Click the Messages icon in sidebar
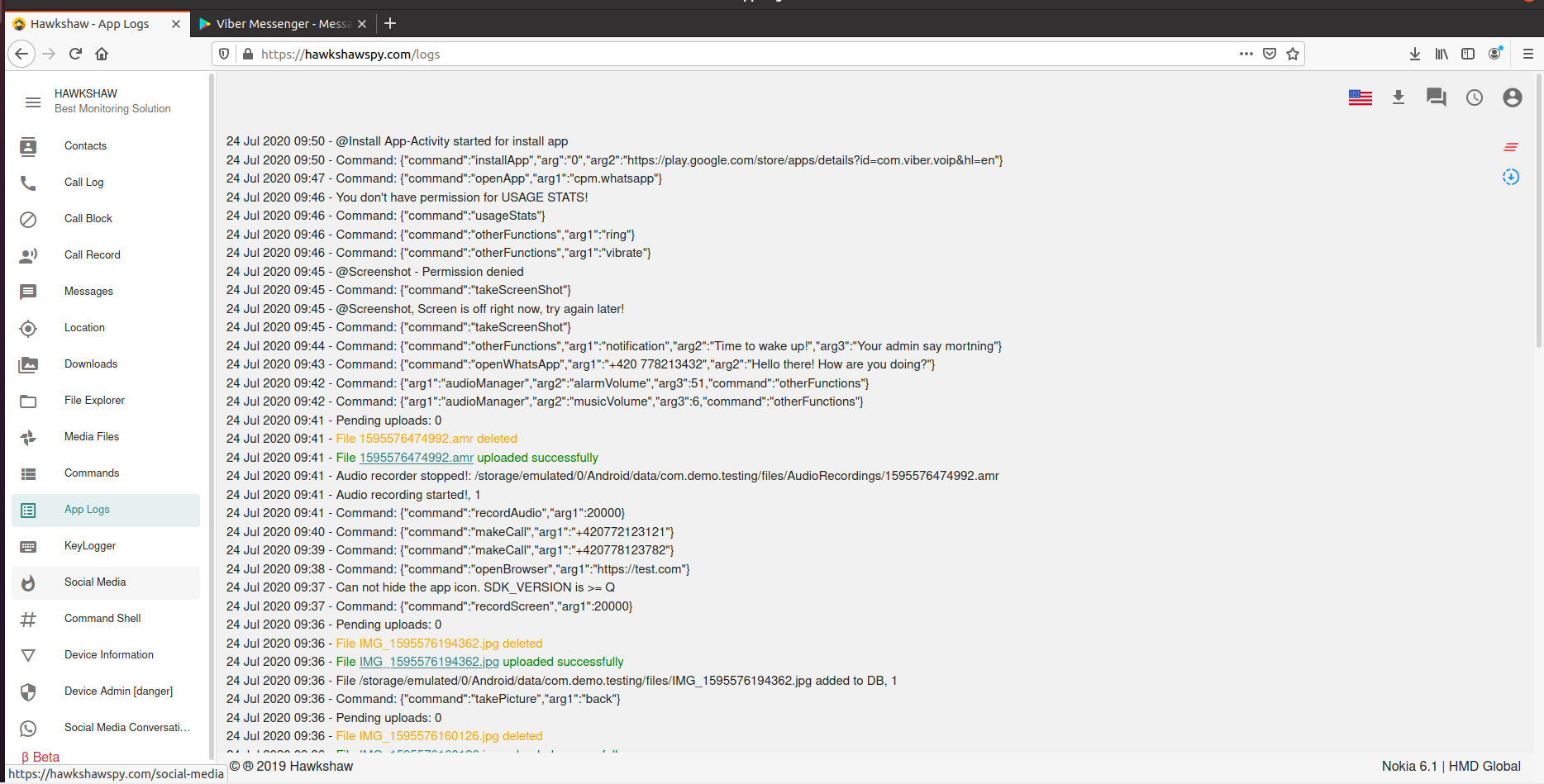The width and height of the screenshot is (1544, 784). pos(28,292)
